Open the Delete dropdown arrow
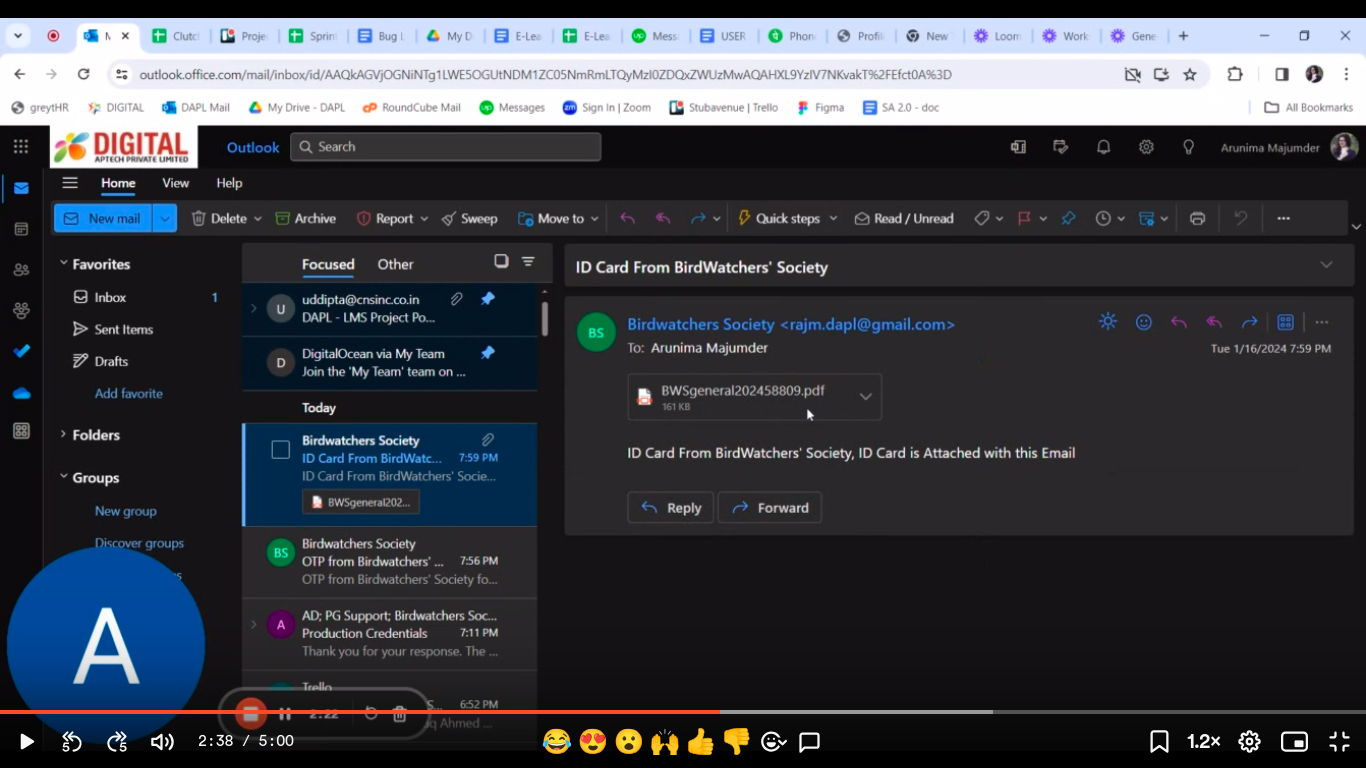1366x768 pixels. pos(257,218)
